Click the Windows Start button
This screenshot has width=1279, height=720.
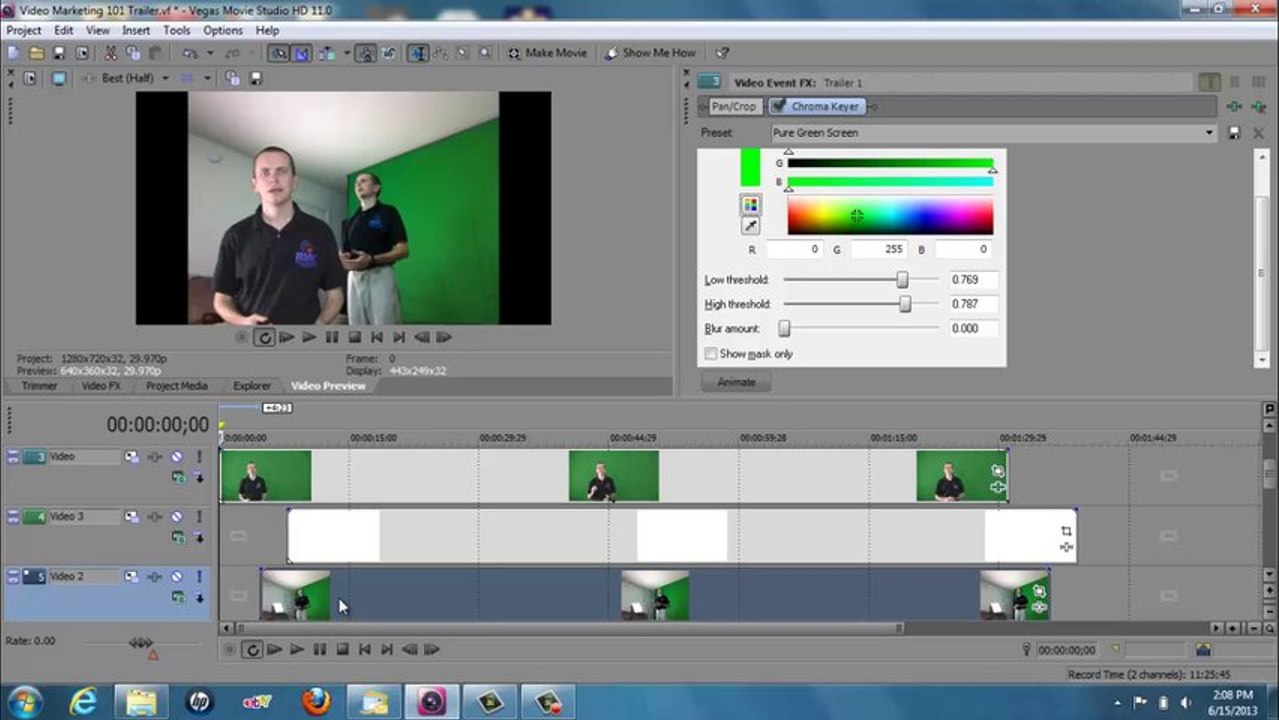coord(24,701)
